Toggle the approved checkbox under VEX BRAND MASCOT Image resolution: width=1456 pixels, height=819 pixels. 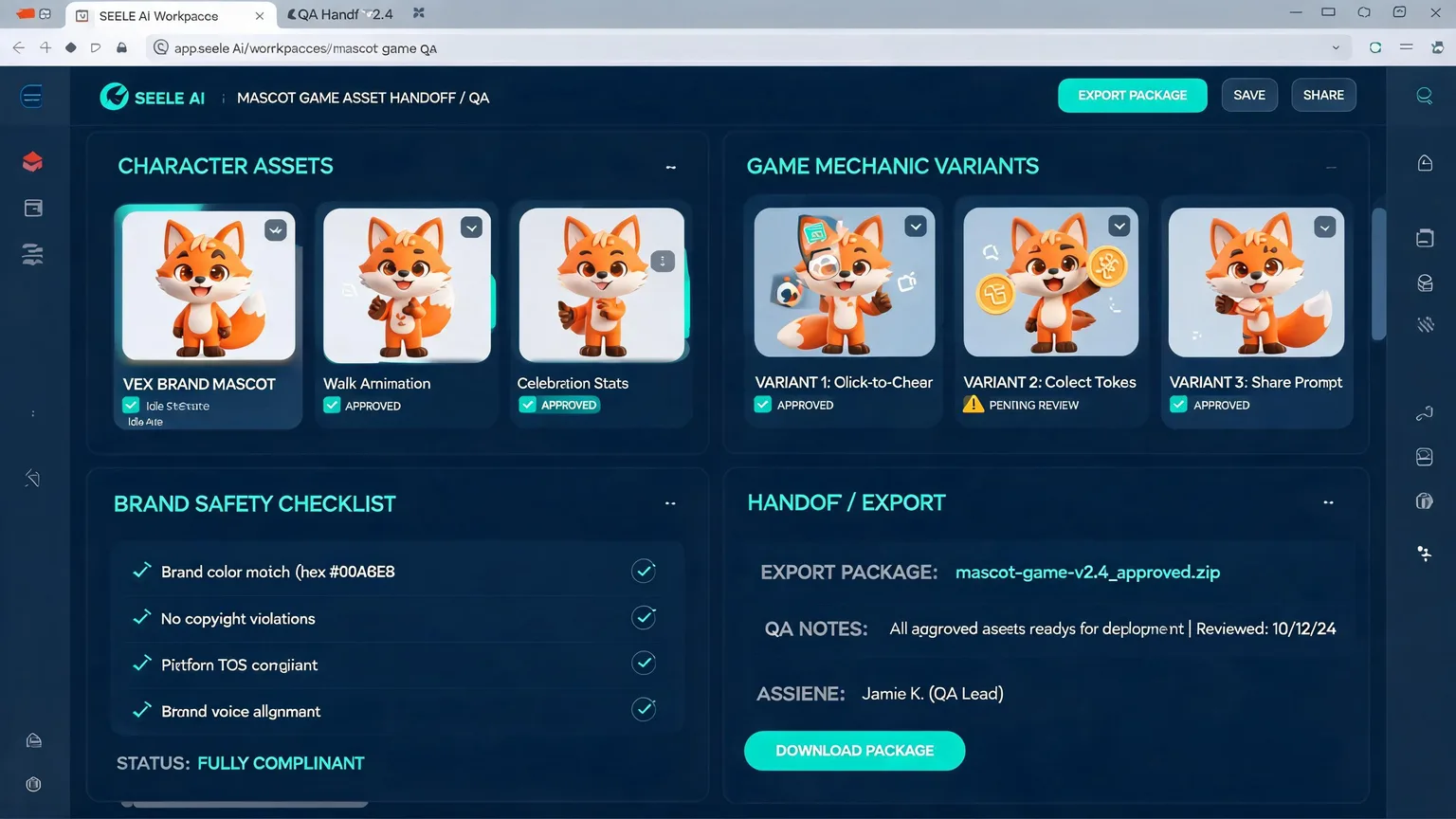[131, 406]
